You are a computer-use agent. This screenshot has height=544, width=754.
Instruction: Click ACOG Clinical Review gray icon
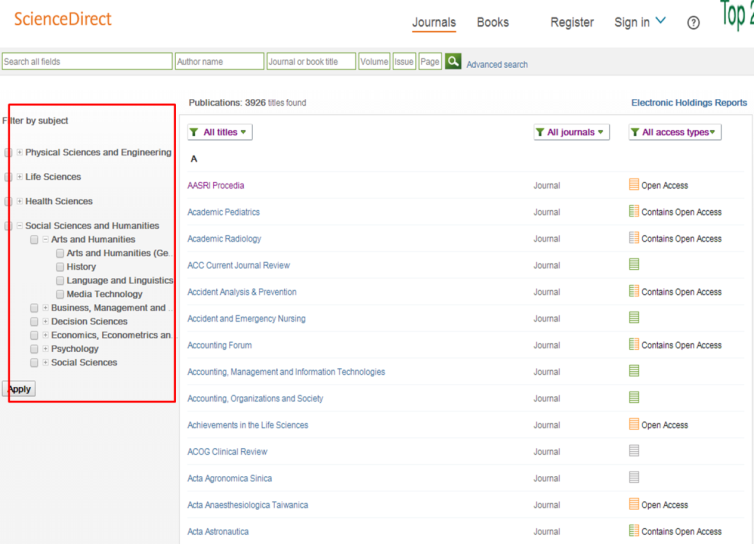634,451
